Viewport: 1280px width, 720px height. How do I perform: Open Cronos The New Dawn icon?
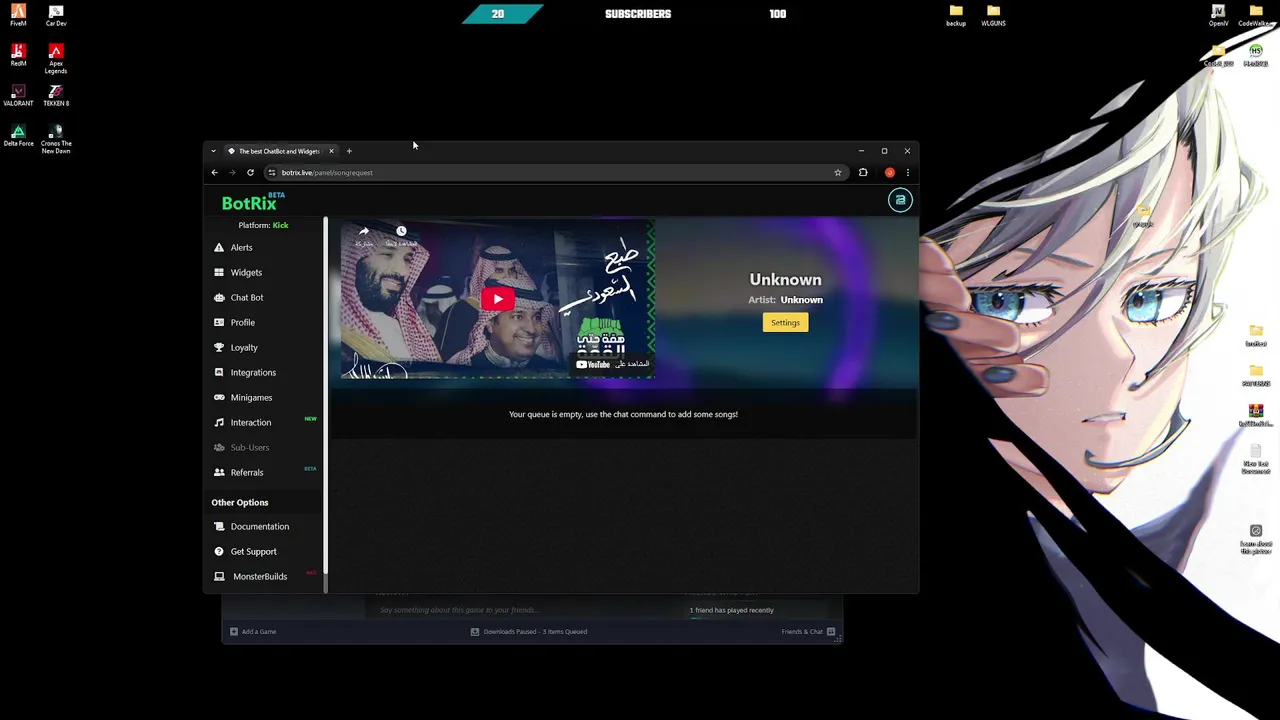tap(56, 139)
